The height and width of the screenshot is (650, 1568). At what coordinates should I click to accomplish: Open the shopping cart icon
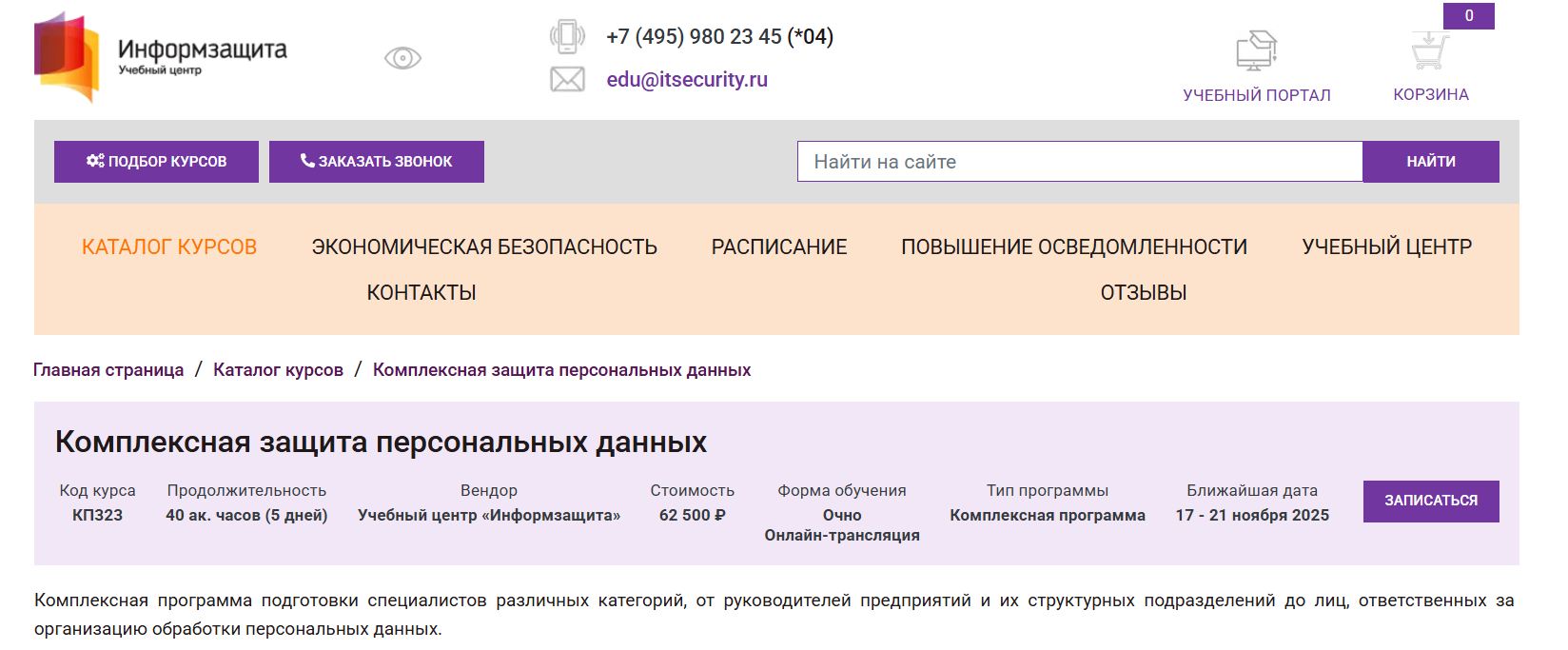[x=1430, y=51]
